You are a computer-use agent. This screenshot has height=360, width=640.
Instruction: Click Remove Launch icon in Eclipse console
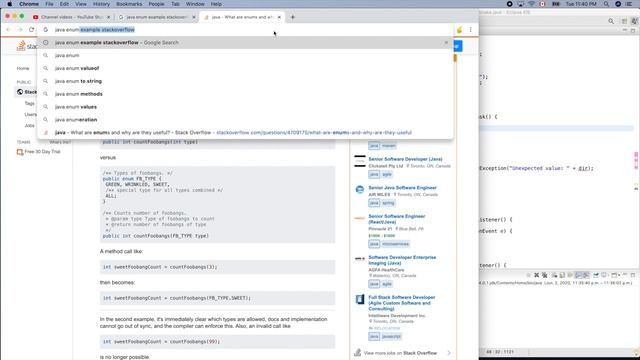click(x=537, y=275)
